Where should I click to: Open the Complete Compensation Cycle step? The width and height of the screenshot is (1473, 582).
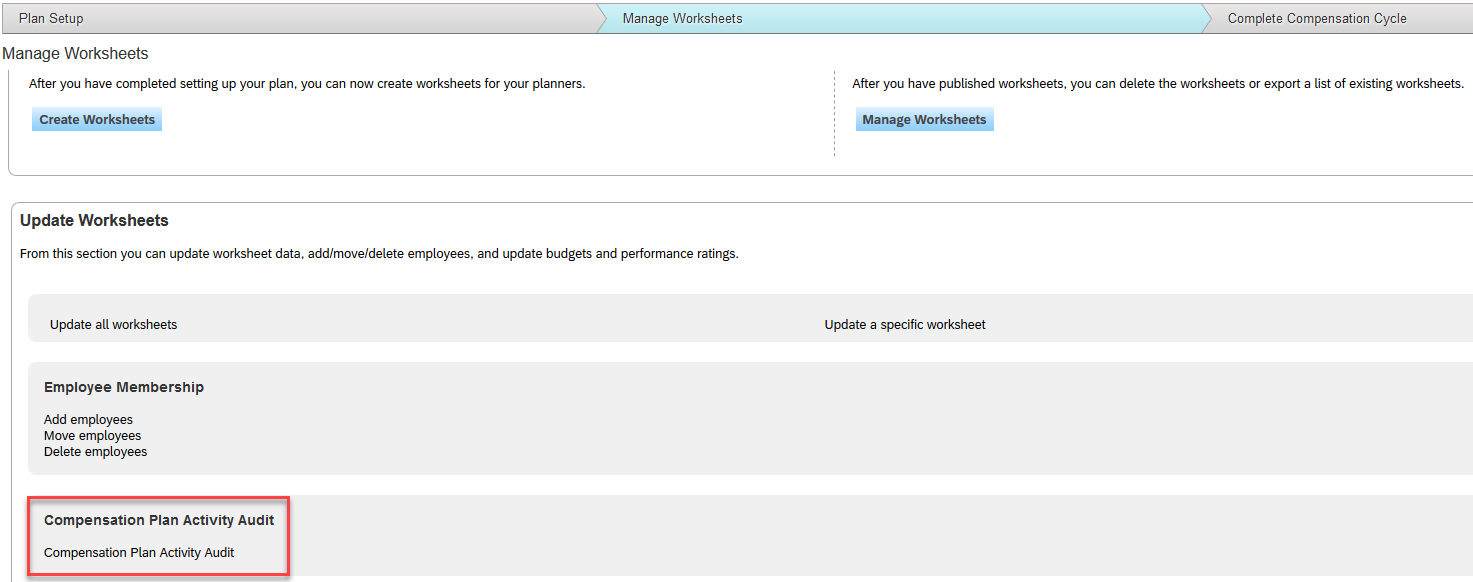(x=1317, y=18)
